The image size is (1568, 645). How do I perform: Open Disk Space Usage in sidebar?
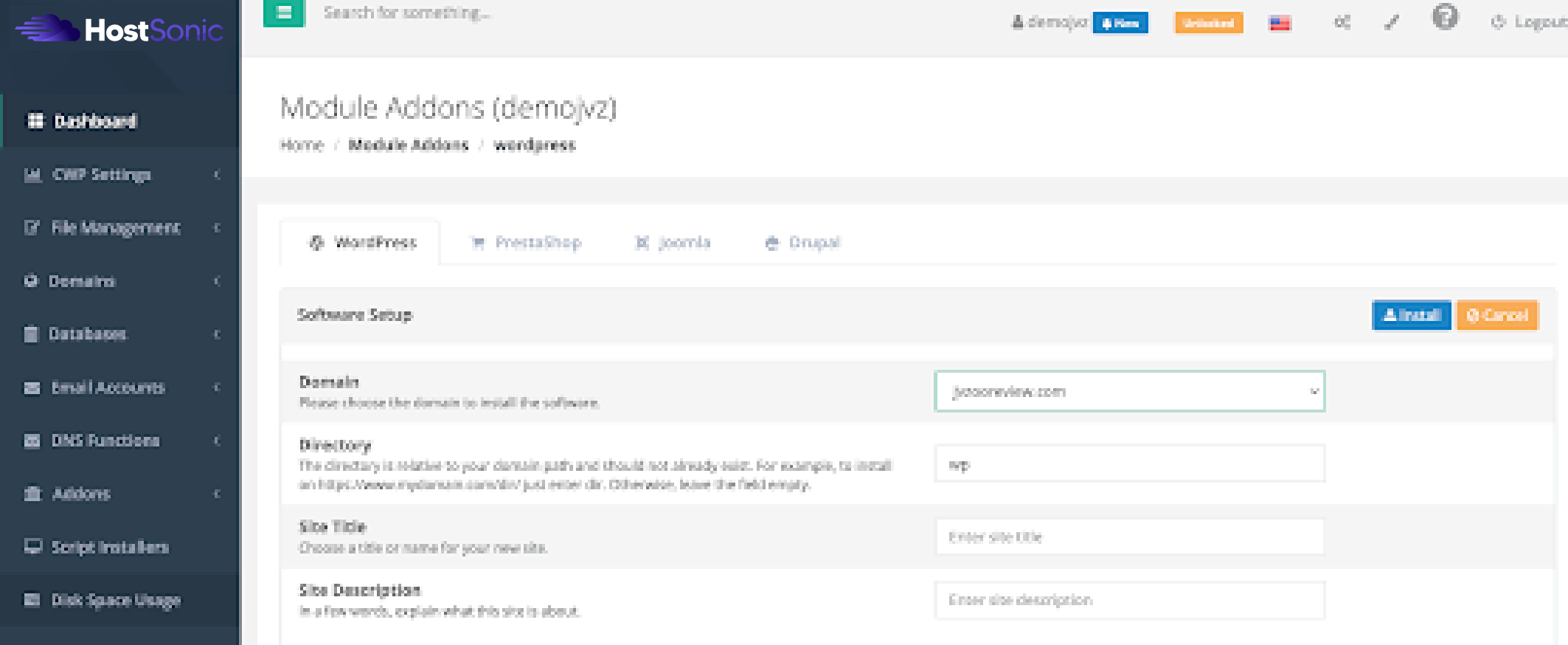coord(115,600)
